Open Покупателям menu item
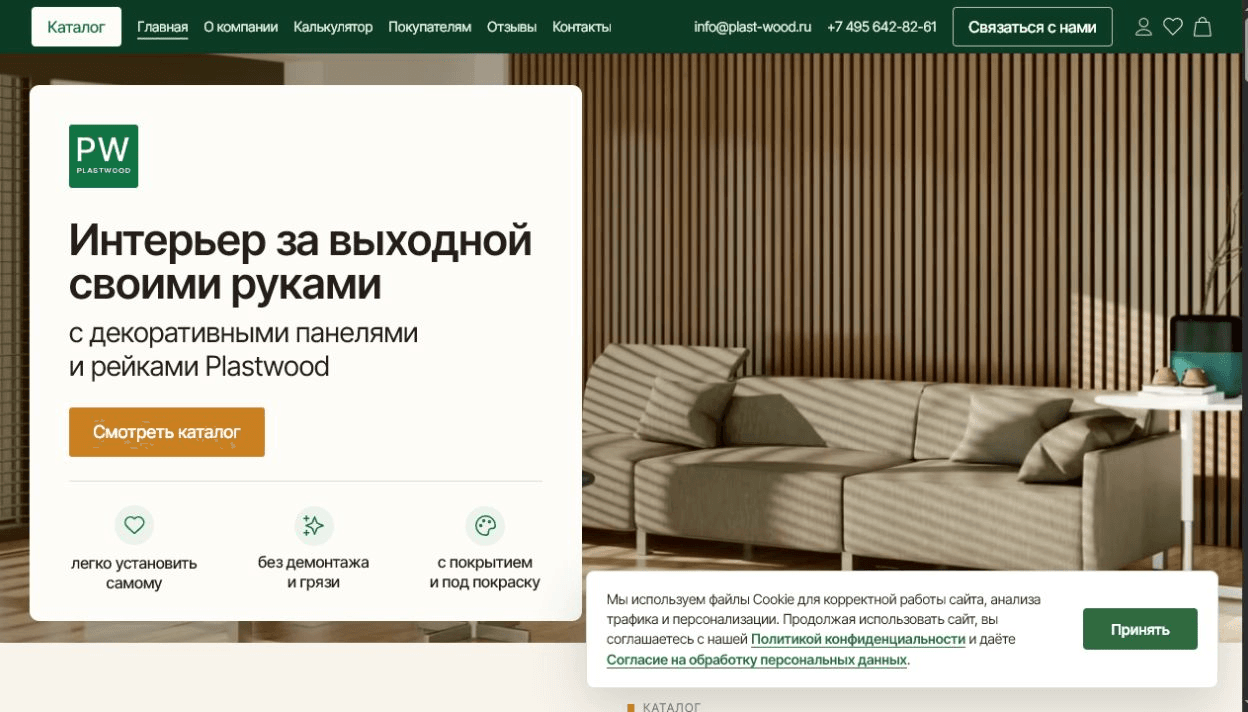Image resolution: width=1248 pixels, height=712 pixels. pyautogui.click(x=429, y=27)
